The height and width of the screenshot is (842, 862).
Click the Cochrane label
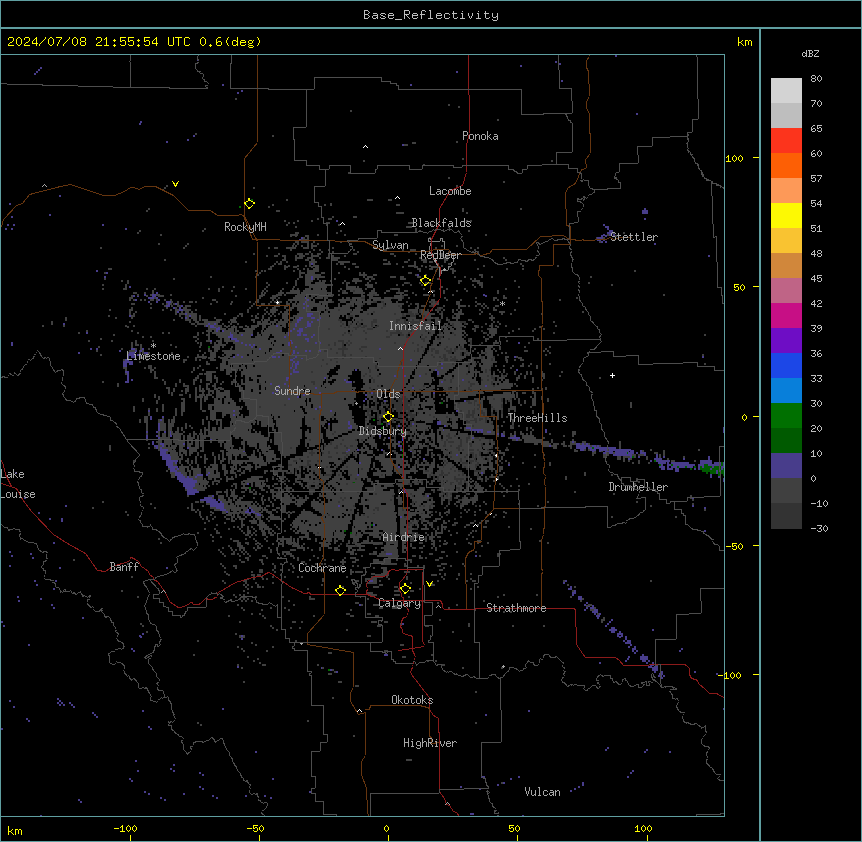point(322,568)
